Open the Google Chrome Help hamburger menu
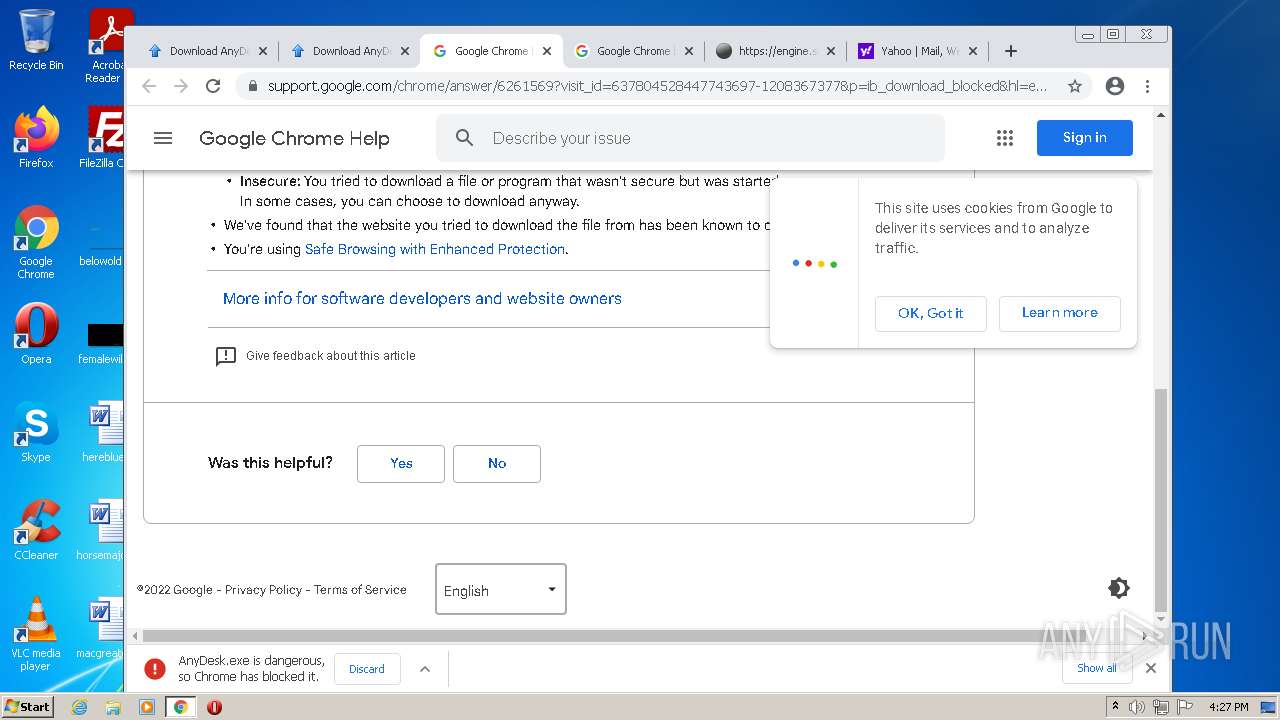 click(x=163, y=138)
